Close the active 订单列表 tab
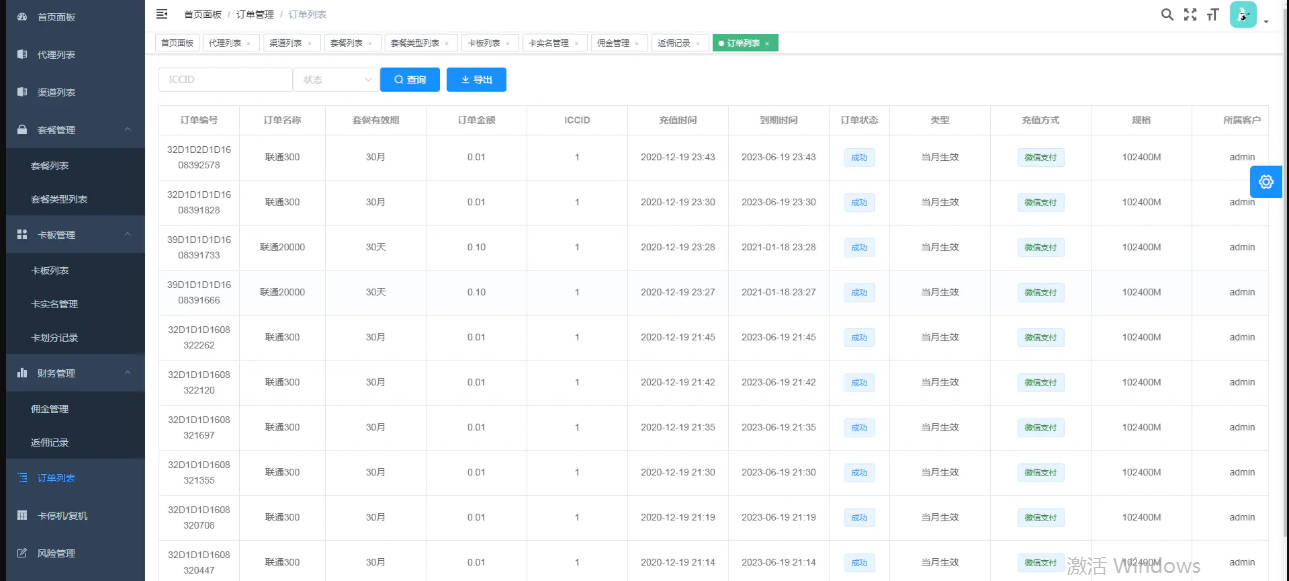The height and width of the screenshot is (581, 1289). [x=767, y=44]
